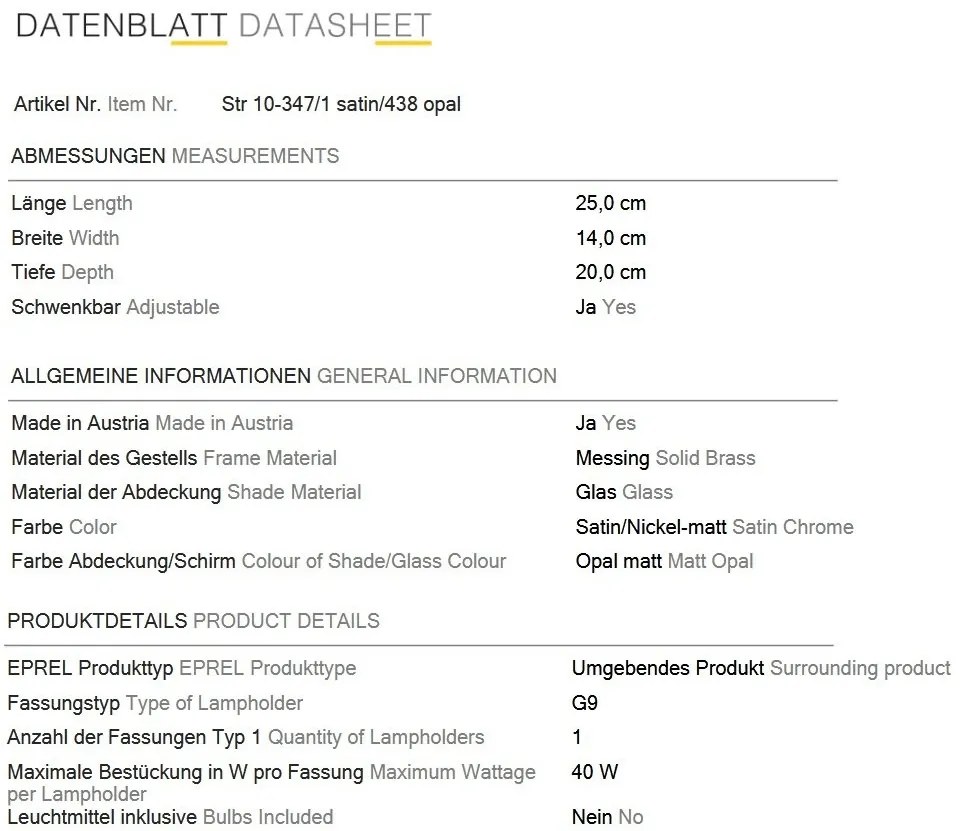Screen dimensions: 964x831
Task: Click the ABMESSUNGEN MEASUREMENTS section heading
Action: 175,156
